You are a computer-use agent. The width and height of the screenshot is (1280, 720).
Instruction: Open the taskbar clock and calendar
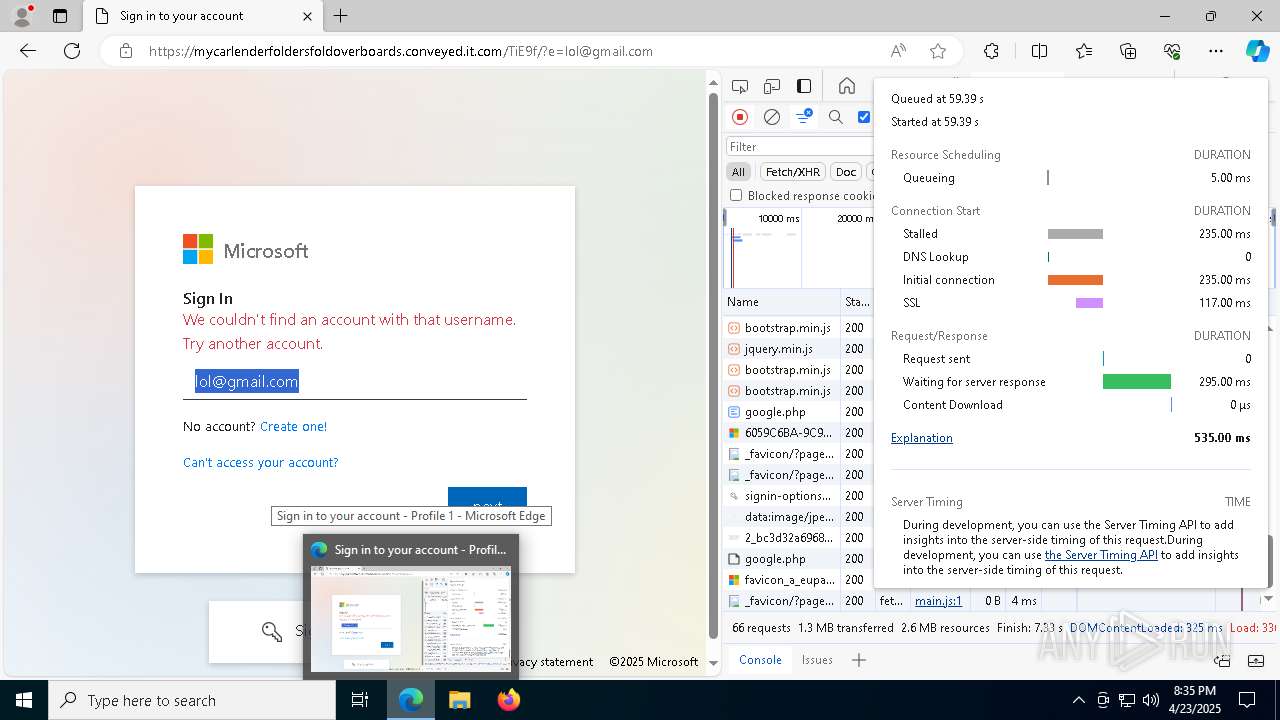point(1193,700)
